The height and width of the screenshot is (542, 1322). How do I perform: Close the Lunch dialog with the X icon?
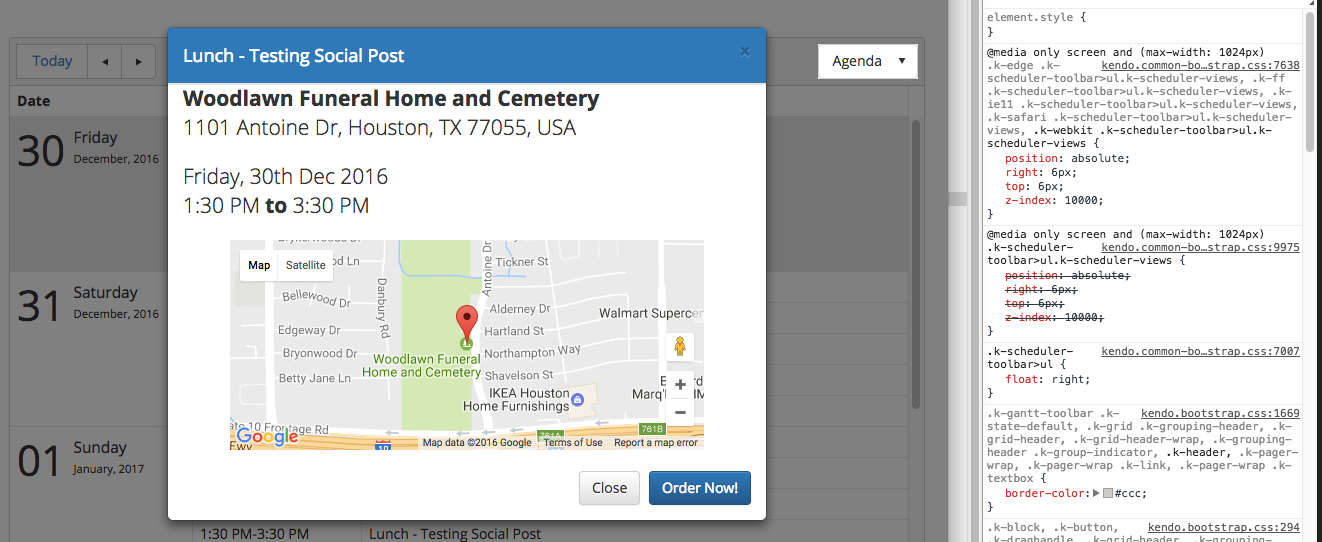click(x=744, y=52)
